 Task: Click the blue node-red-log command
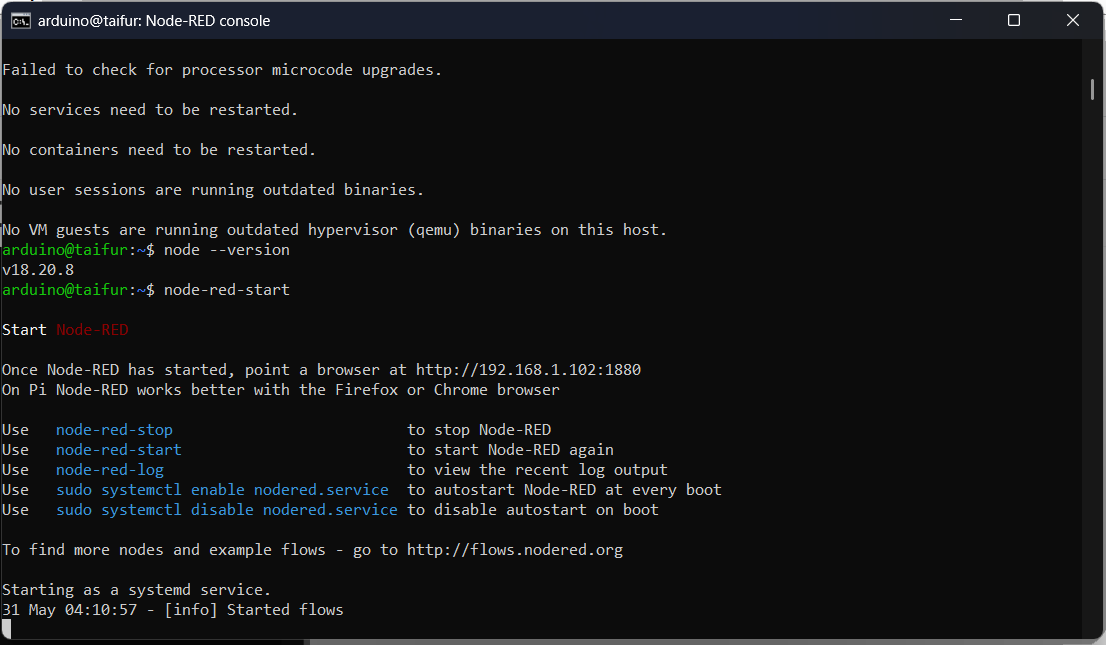109,470
